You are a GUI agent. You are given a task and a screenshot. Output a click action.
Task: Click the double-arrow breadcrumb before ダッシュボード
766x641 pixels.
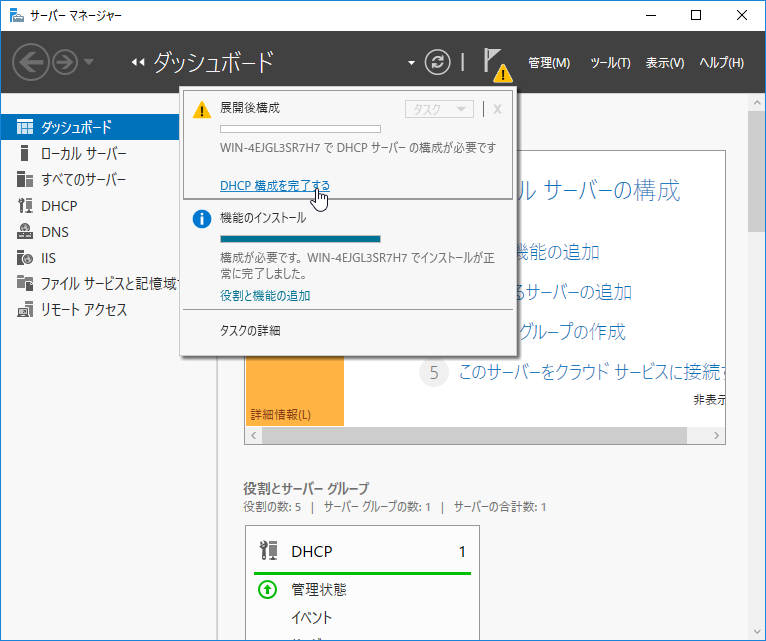(x=138, y=62)
